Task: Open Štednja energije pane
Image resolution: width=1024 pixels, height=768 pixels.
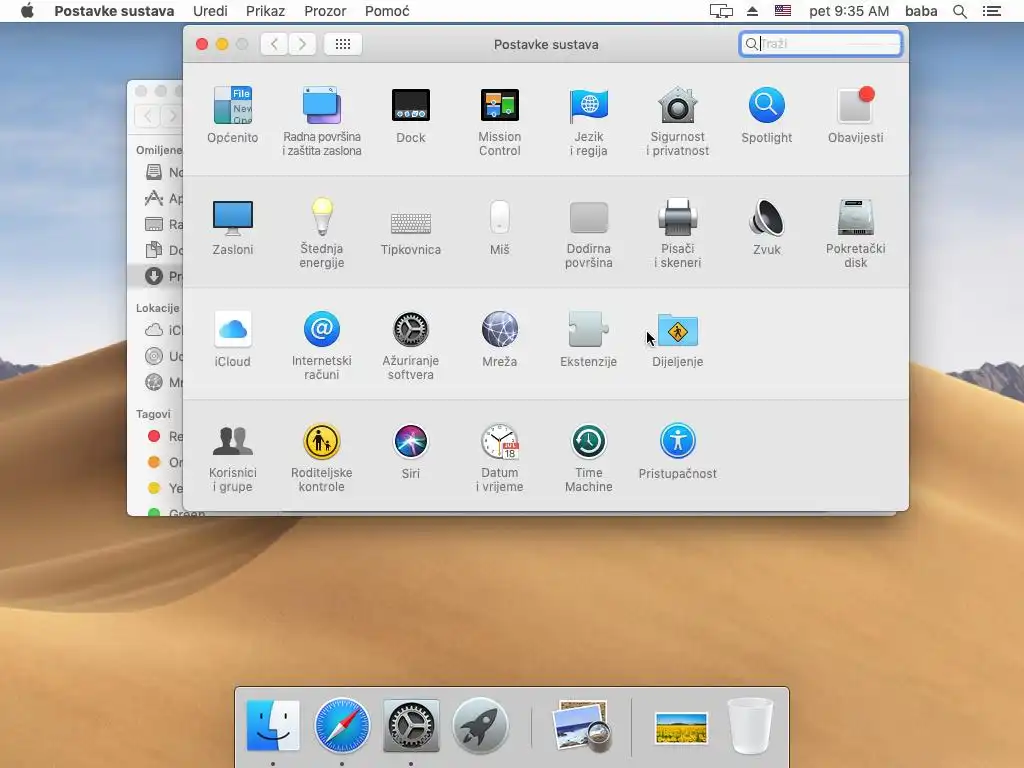Action: 322,233
